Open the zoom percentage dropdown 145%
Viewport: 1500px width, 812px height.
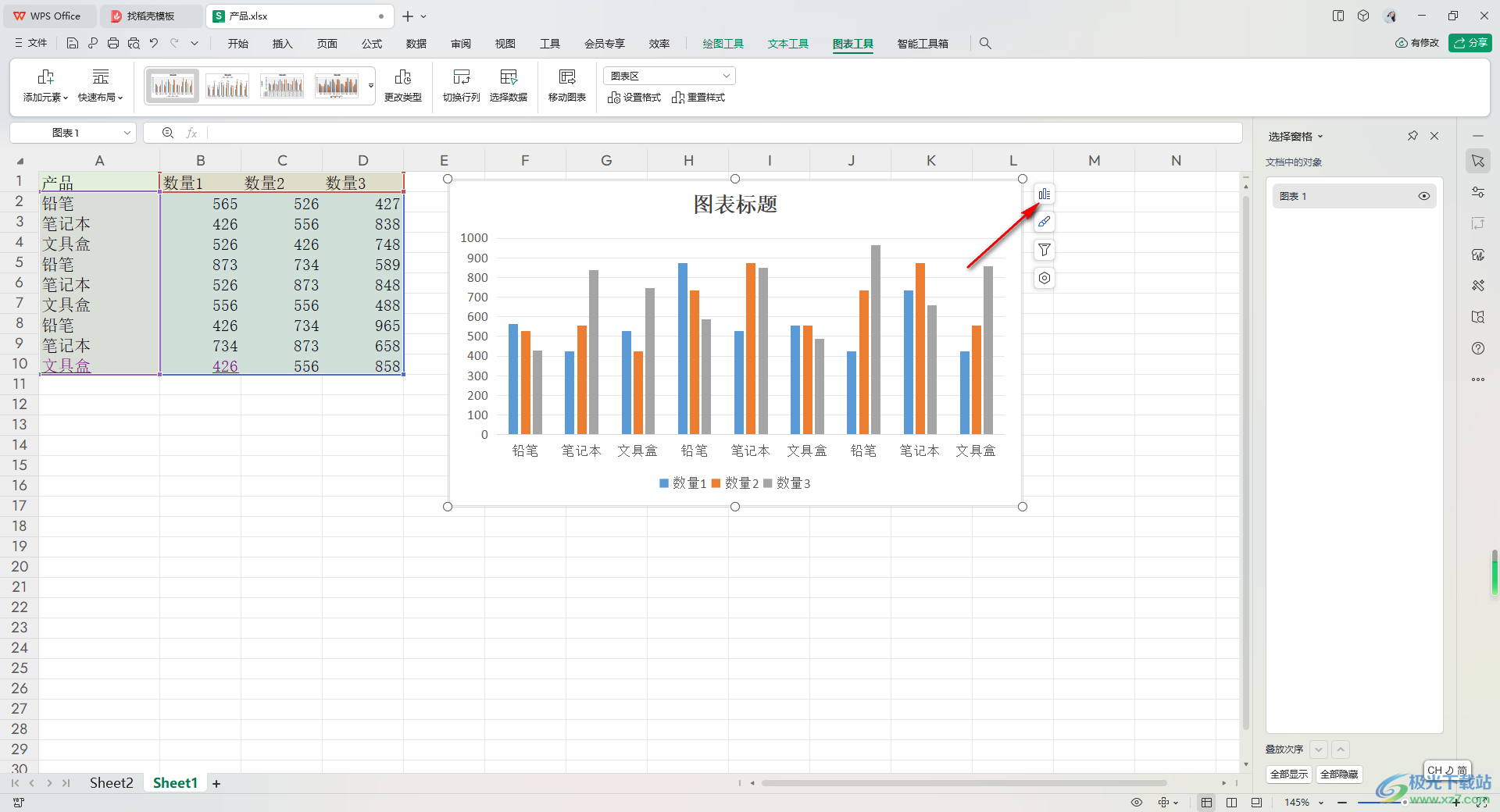pyautogui.click(x=1321, y=803)
